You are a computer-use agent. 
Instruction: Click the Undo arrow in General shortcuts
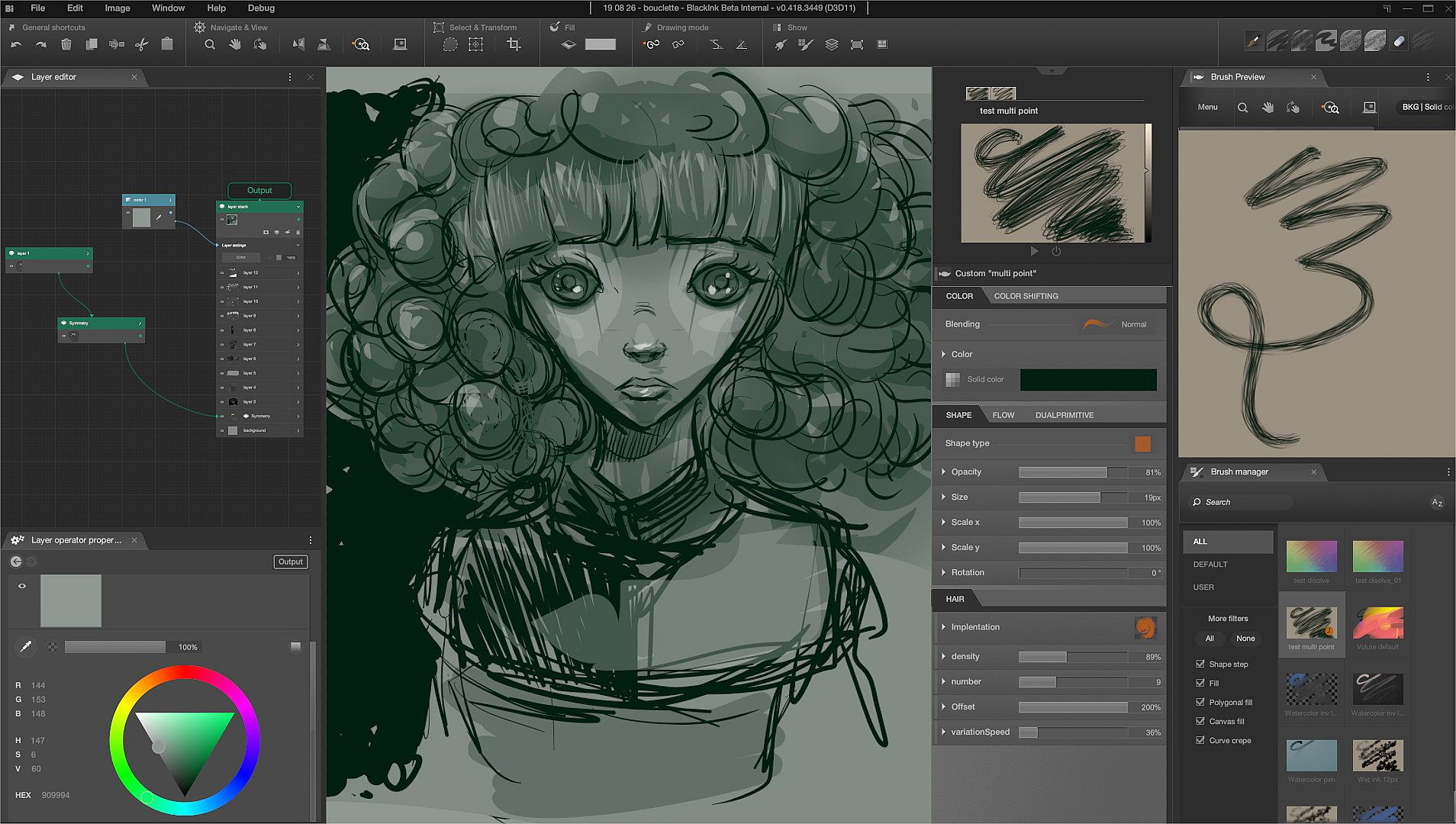tap(16, 45)
